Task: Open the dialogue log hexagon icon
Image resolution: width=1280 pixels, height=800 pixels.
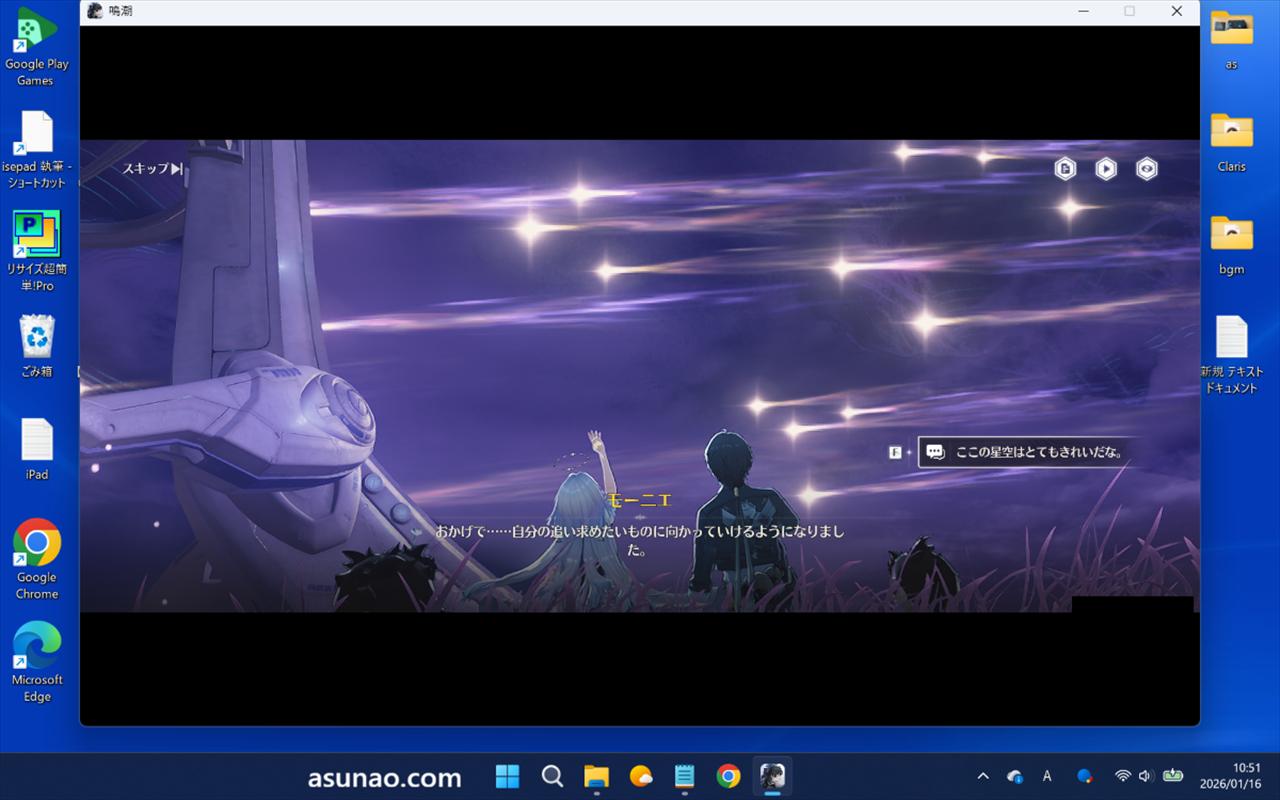Action: tap(1065, 169)
